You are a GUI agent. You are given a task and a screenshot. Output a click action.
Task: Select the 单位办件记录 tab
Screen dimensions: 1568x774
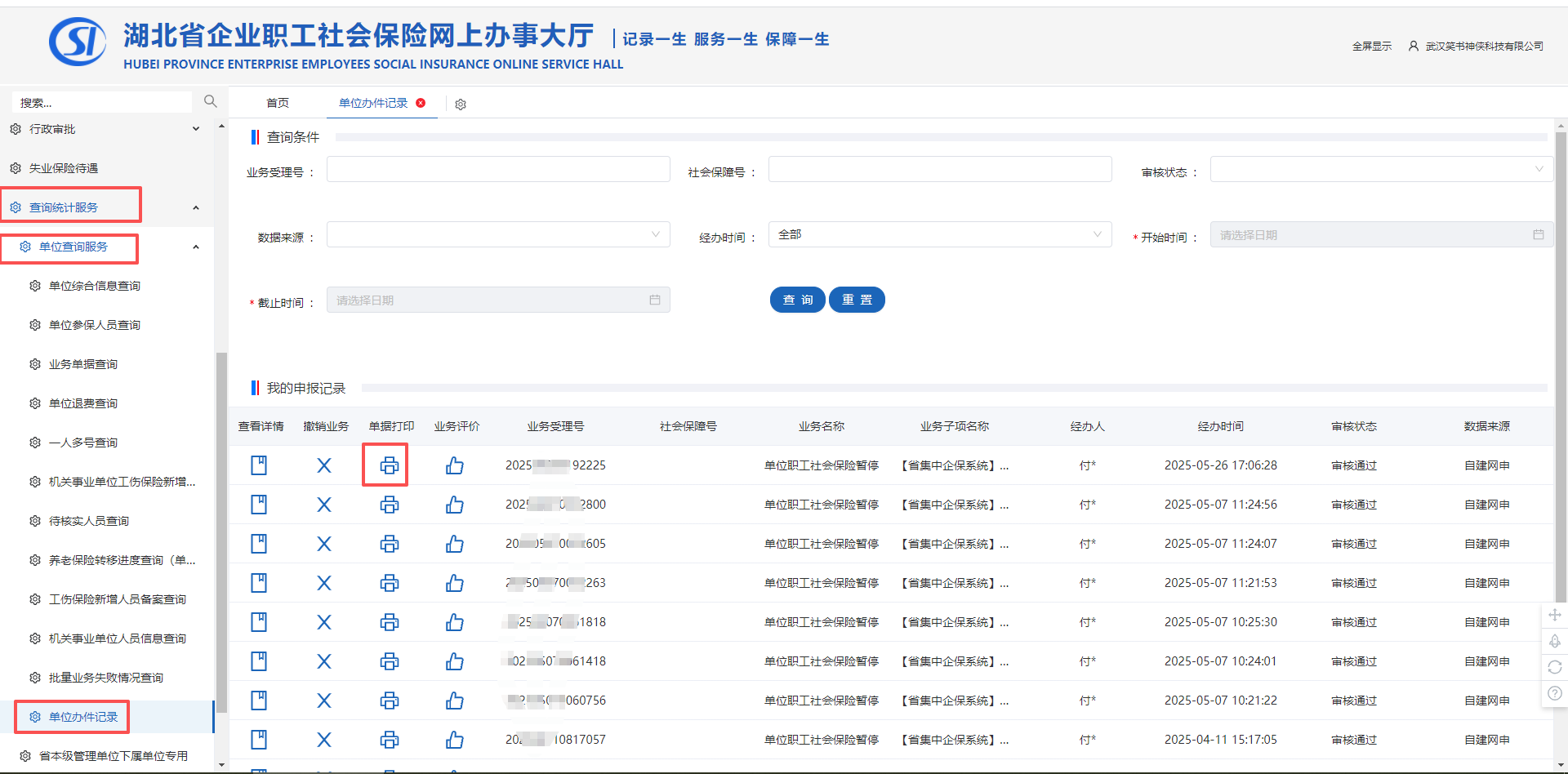pyautogui.click(x=373, y=103)
